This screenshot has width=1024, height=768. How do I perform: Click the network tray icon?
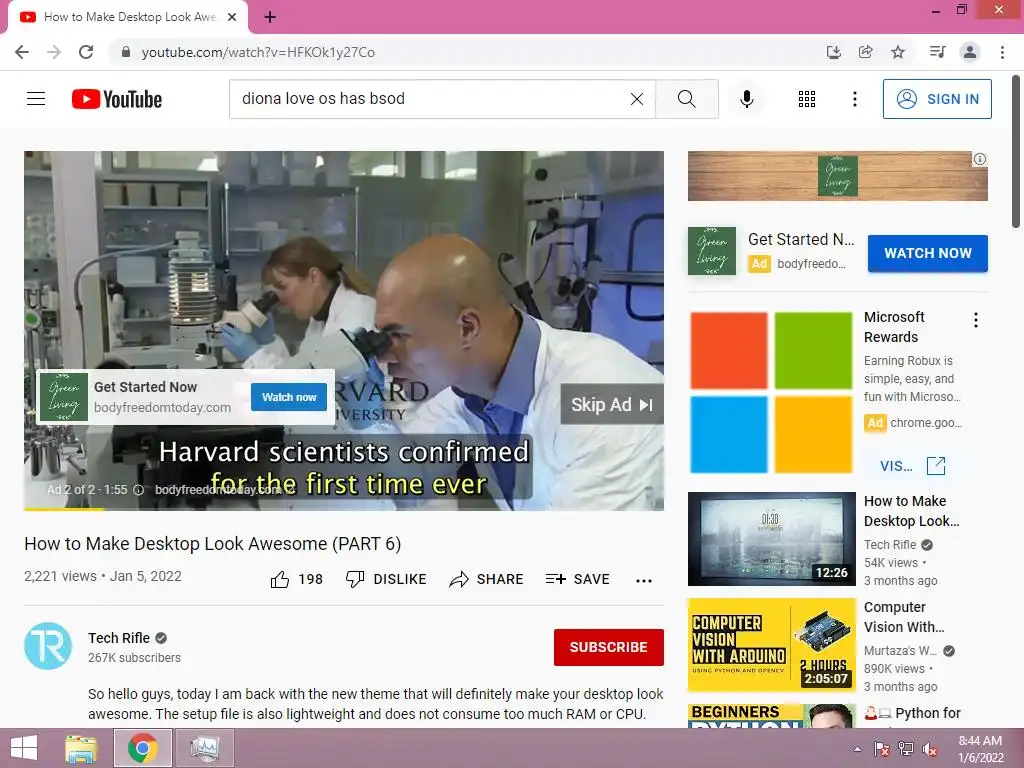(906, 749)
